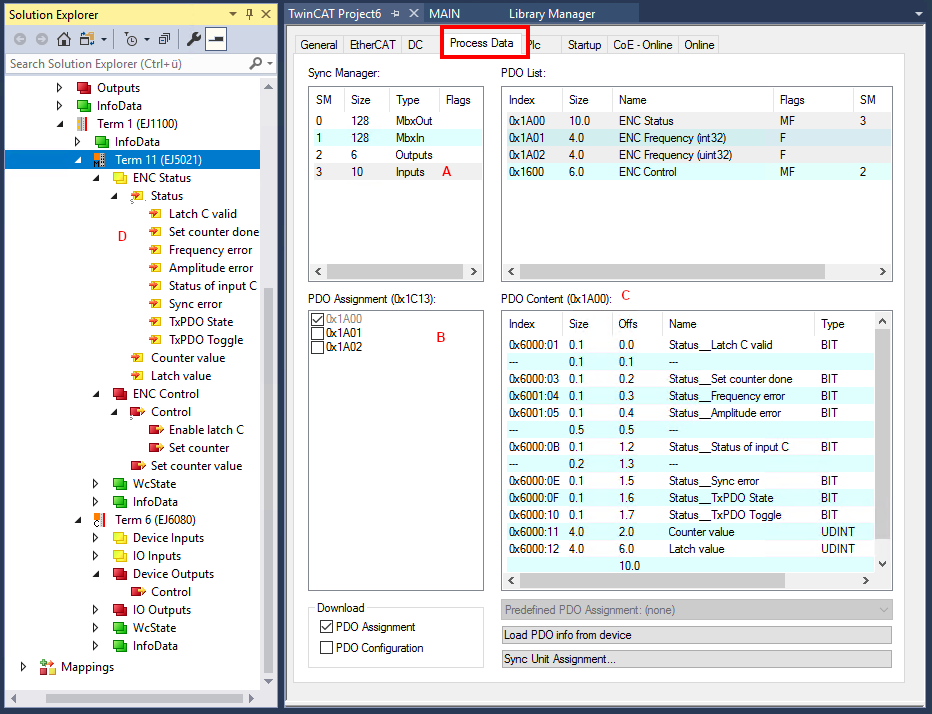932x714 pixels.
Task: Expand the Device Inputs node
Action: click(95, 538)
